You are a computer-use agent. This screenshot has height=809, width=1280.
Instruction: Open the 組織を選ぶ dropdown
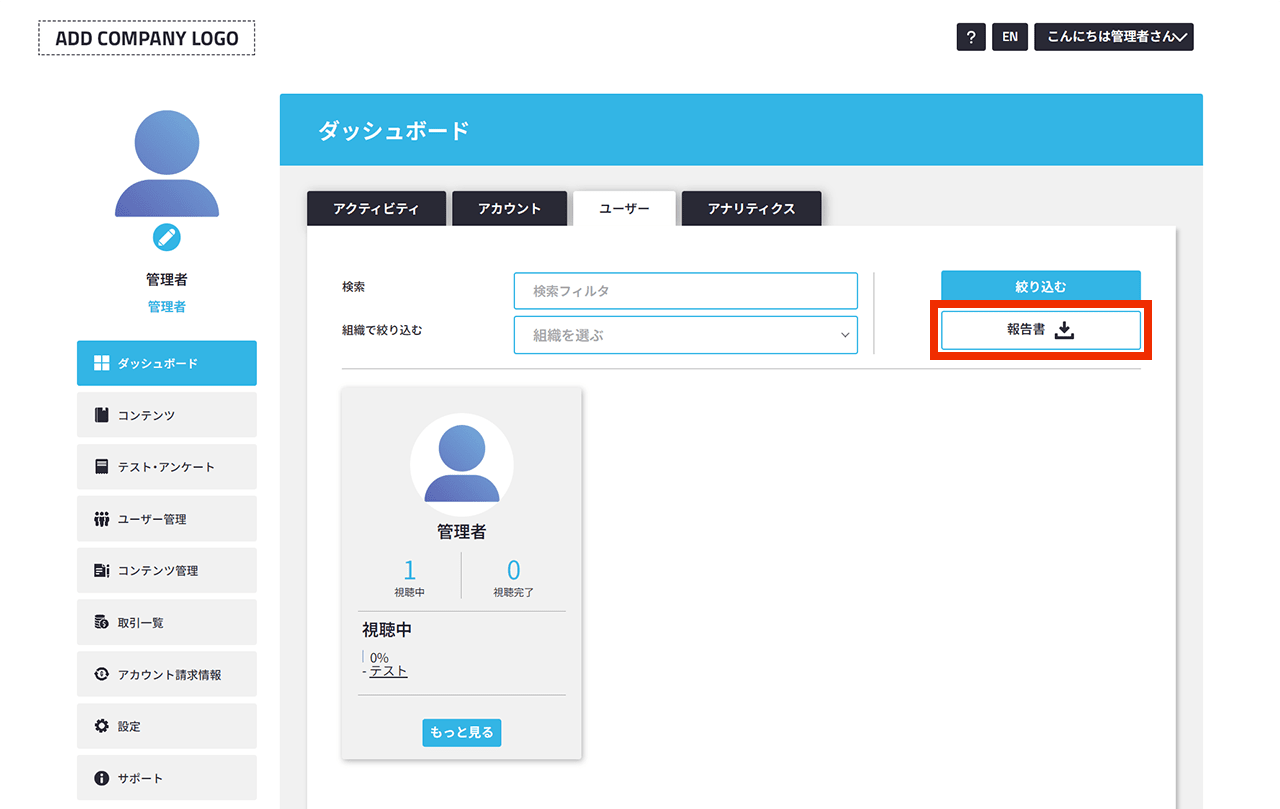685,335
